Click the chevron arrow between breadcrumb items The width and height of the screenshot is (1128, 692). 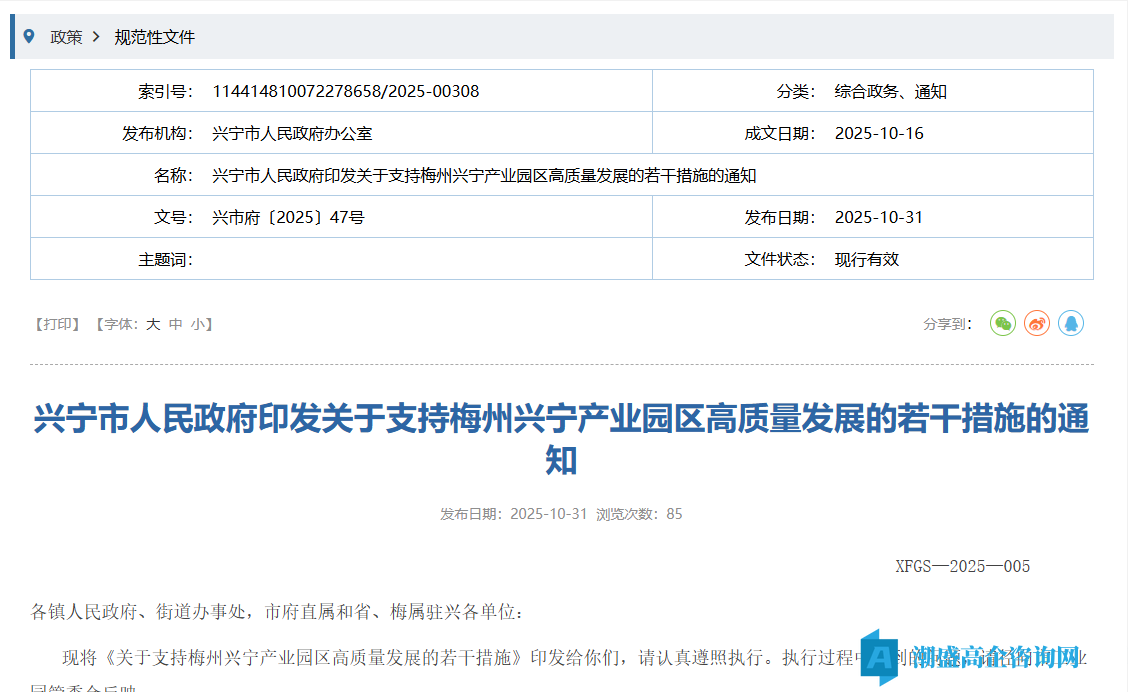pos(97,36)
